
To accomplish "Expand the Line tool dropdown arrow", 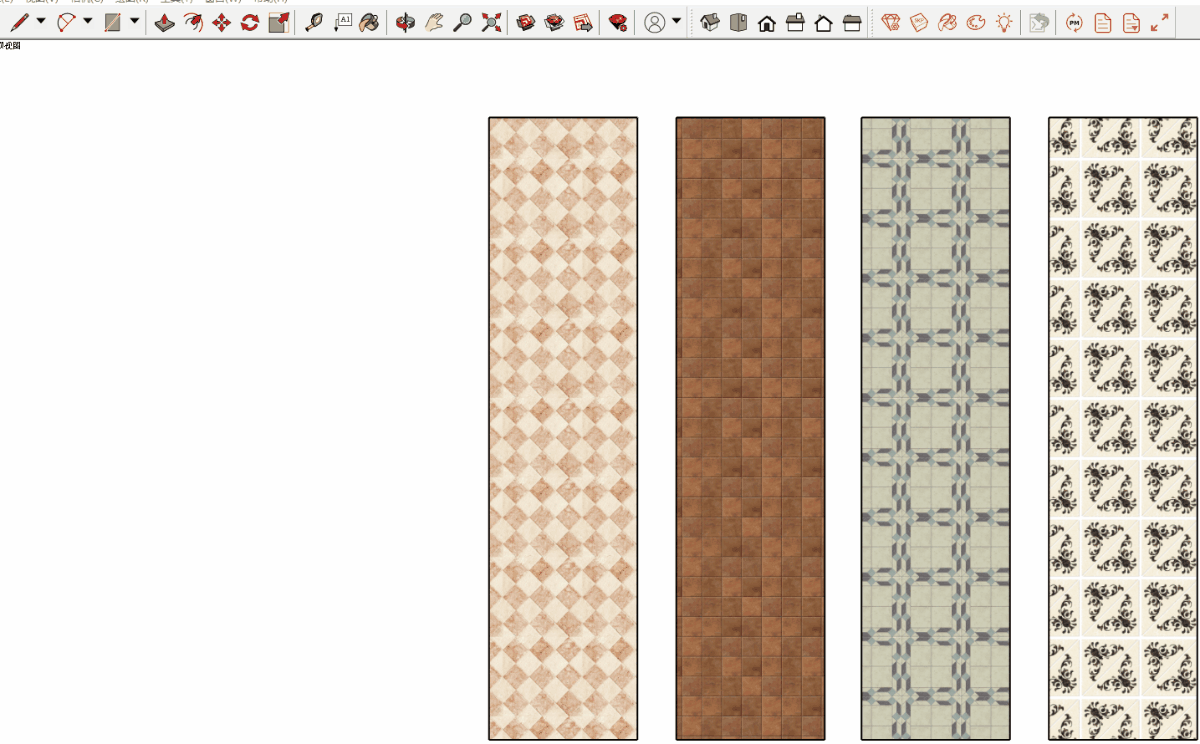I will [x=41, y=21].
